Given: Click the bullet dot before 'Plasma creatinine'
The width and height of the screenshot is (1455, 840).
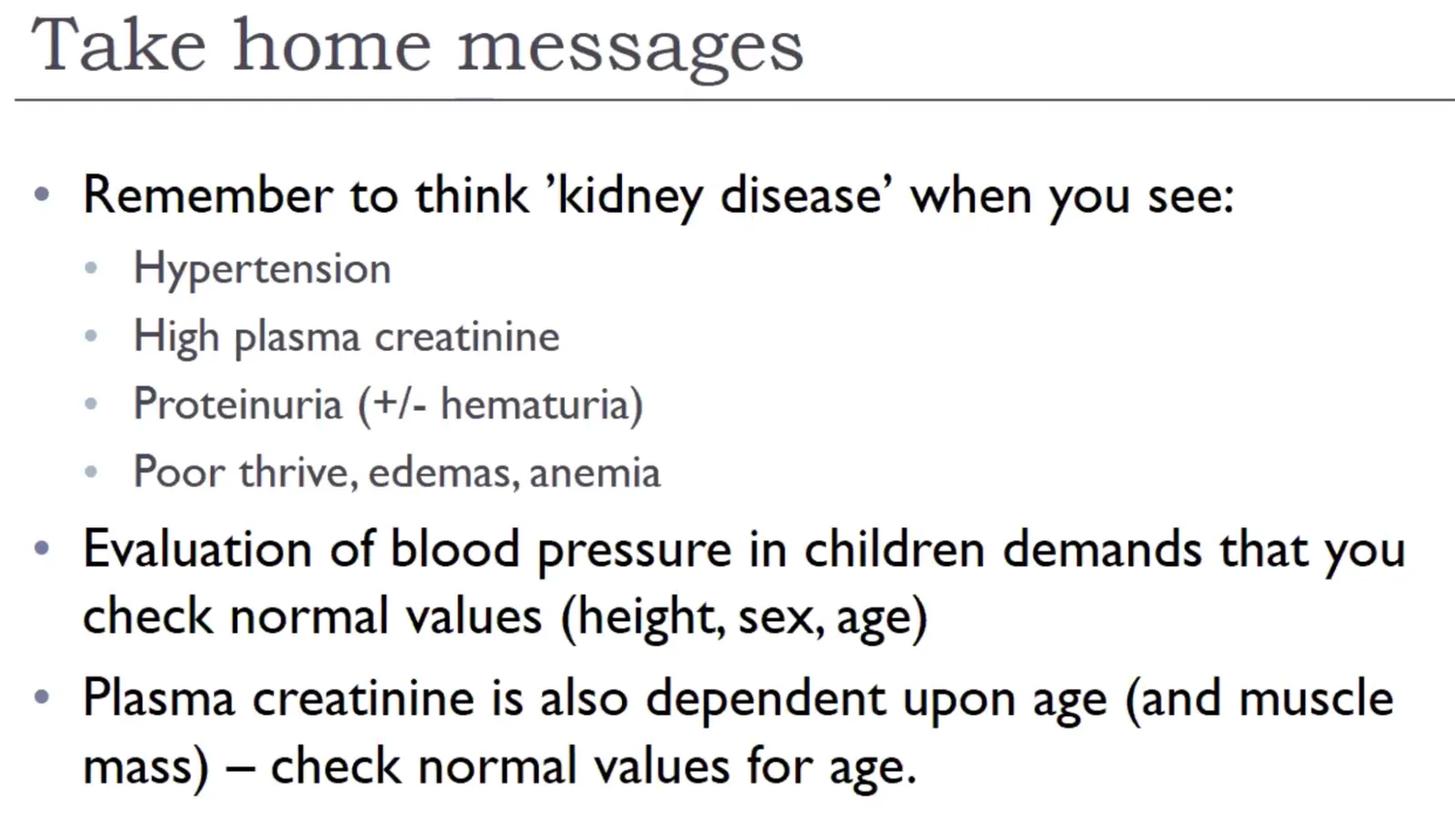Looking at the screenshot, I should (x=41, y=697).
